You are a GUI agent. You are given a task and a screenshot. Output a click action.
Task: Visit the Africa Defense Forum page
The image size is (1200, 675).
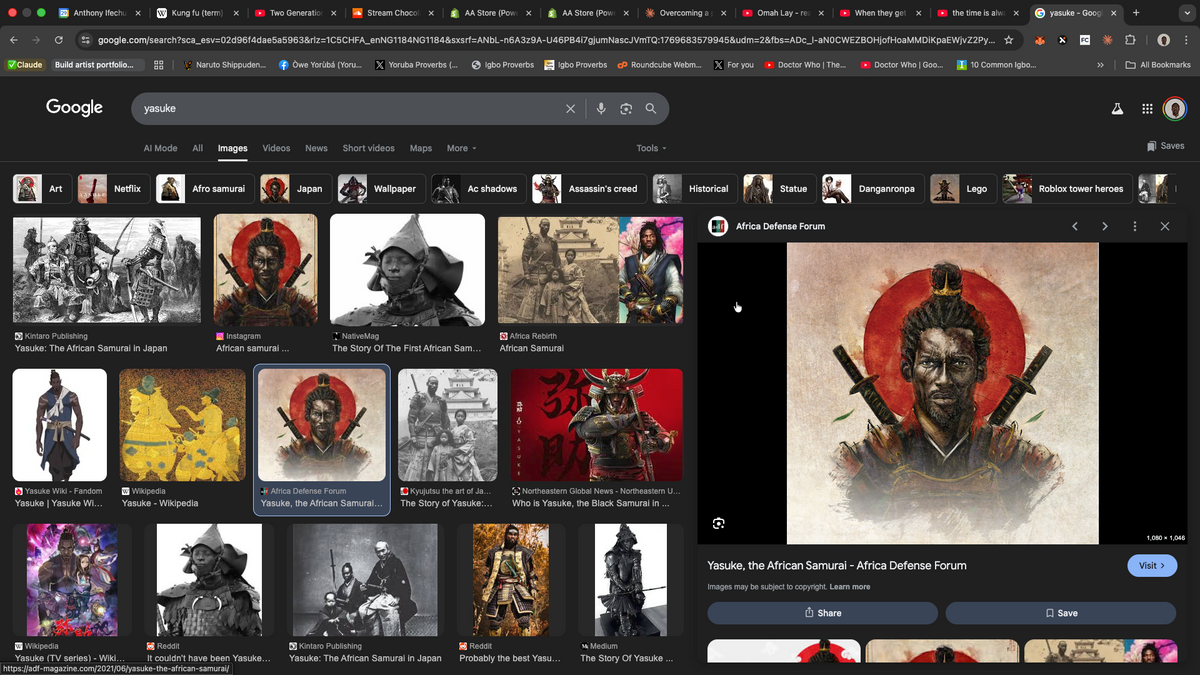(1151, 565)
